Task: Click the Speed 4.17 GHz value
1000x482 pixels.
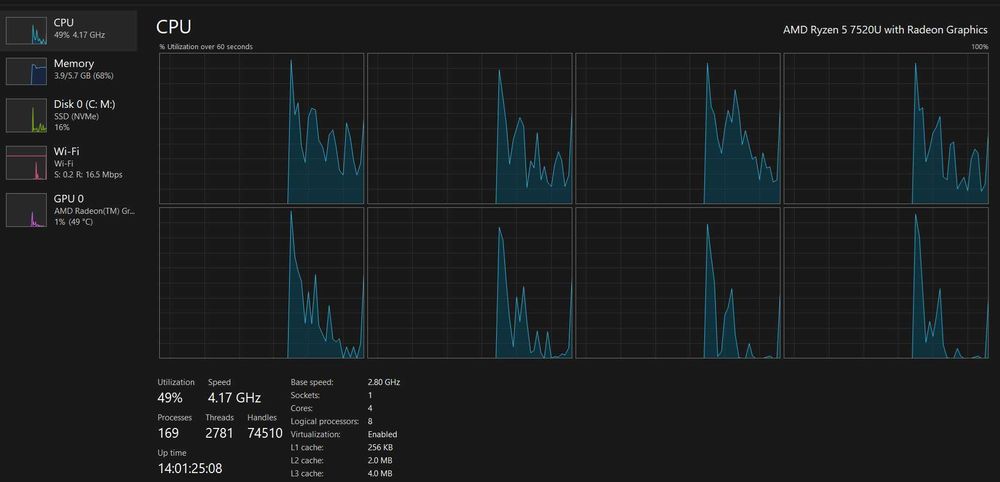Action: [x=234, y=398]
